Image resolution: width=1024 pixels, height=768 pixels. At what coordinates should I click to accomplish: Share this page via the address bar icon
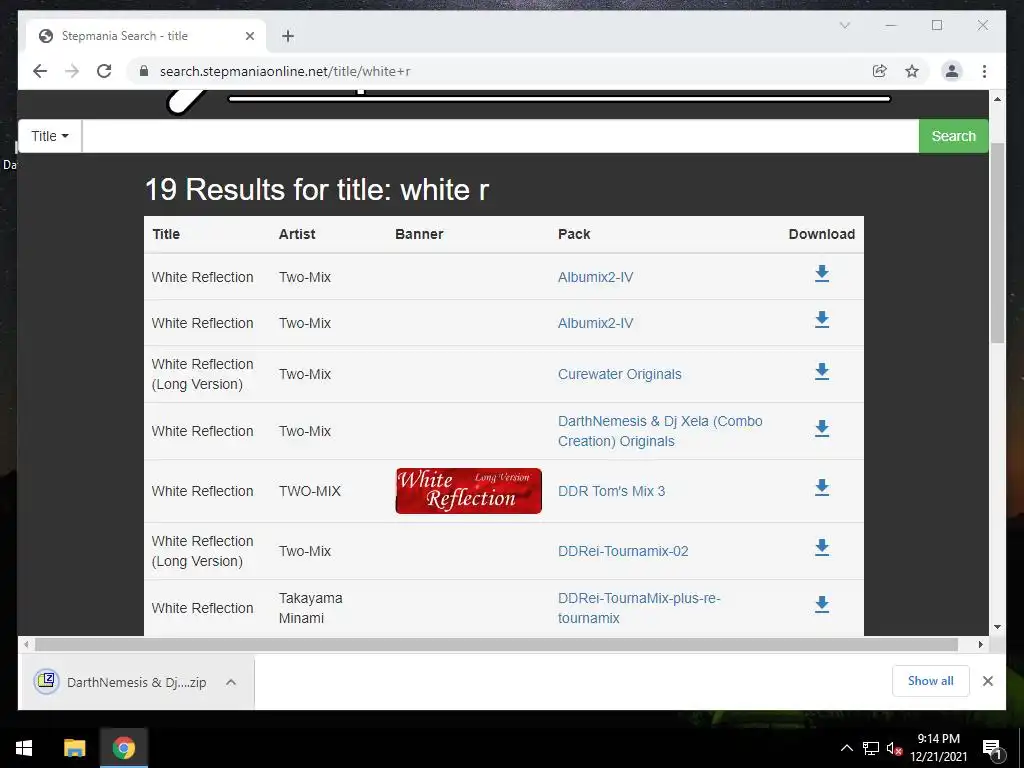click(880, 71)
